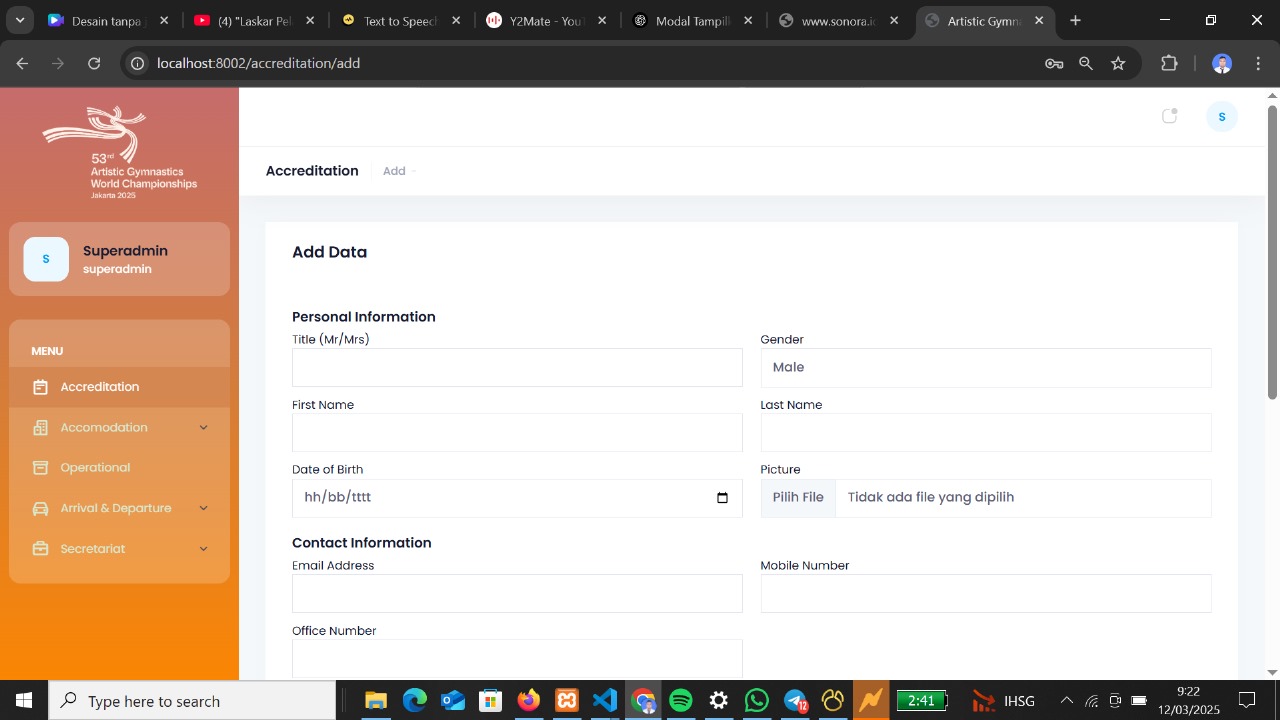Expand the Accomodation menu chevron
This screenshot has width=1280, height=720.
[x=203, y=428]
